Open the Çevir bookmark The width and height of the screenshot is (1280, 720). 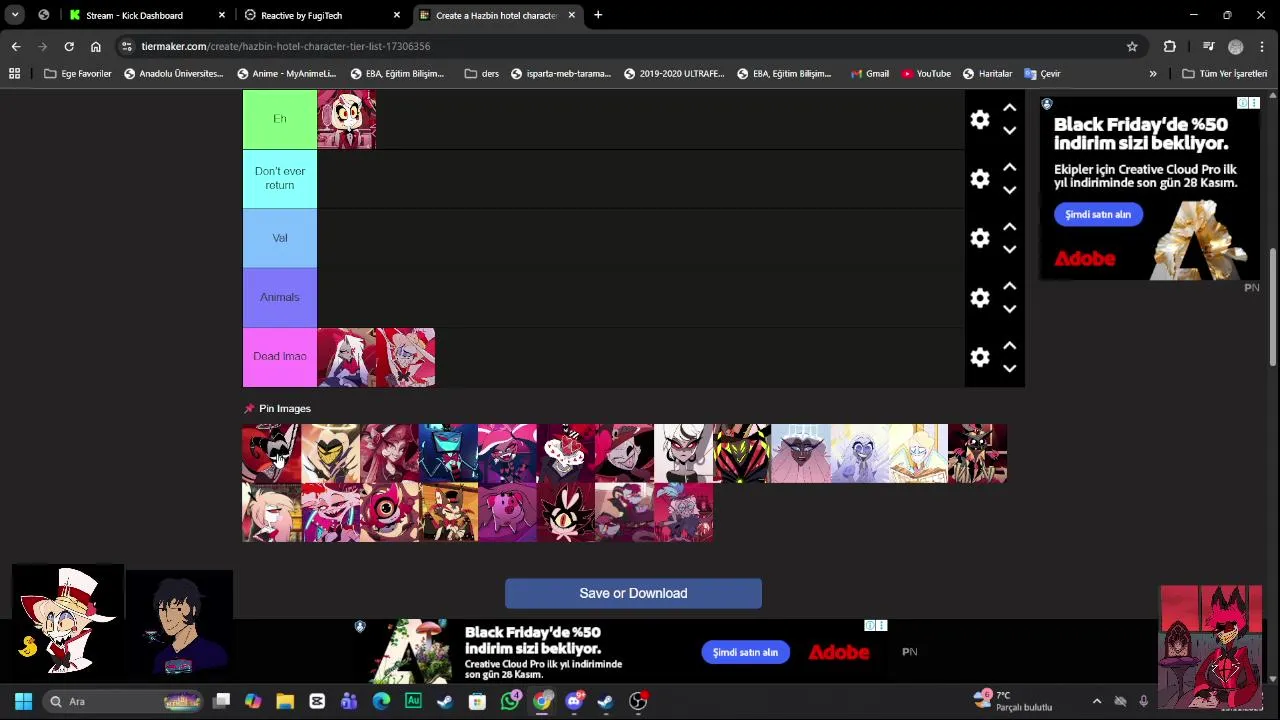tap(1042, 73)
